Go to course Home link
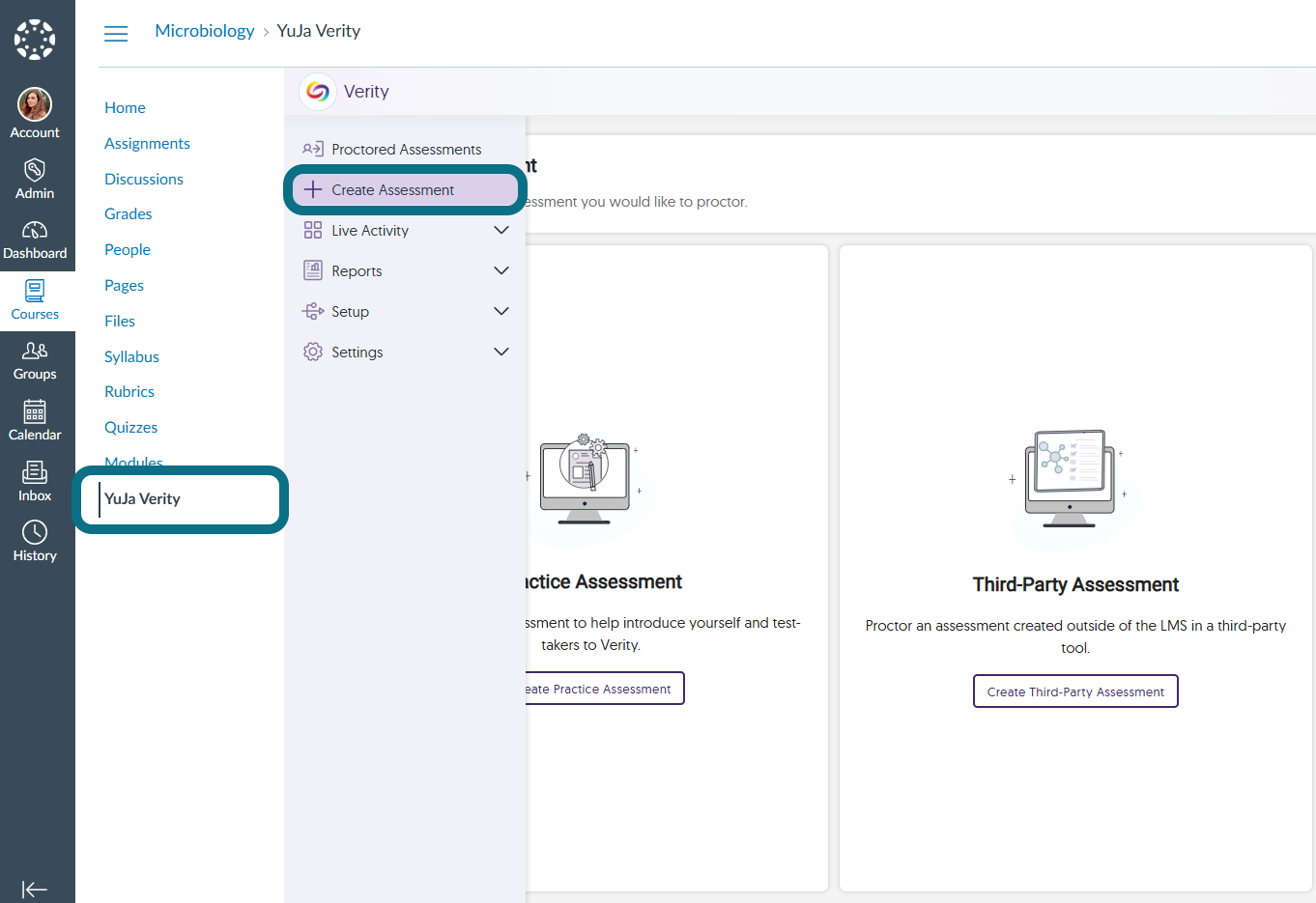1316x903 pixels. coord(125,107)
